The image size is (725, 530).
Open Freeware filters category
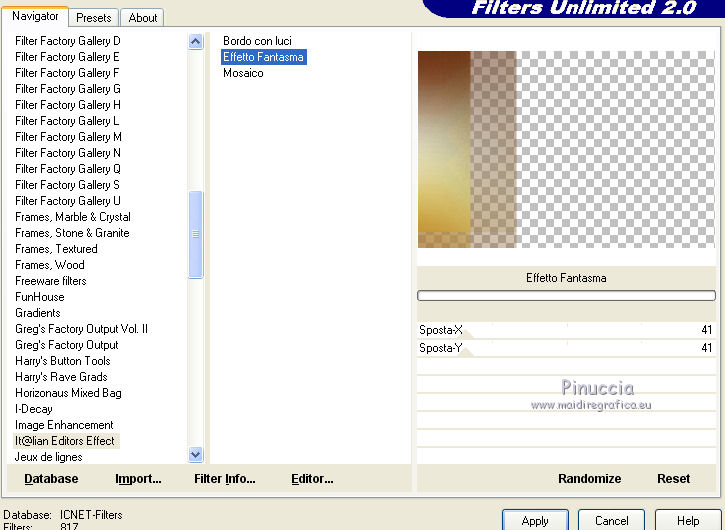click(x=50, y=281)
